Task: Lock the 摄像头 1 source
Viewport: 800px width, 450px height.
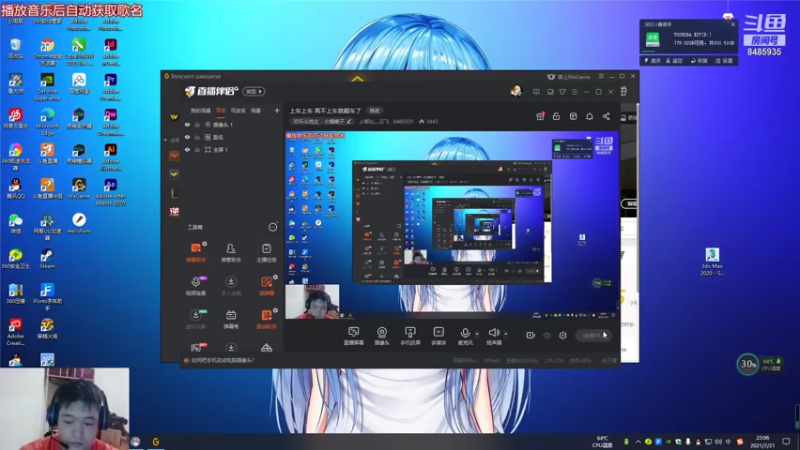Action: [x=197, y=124]
